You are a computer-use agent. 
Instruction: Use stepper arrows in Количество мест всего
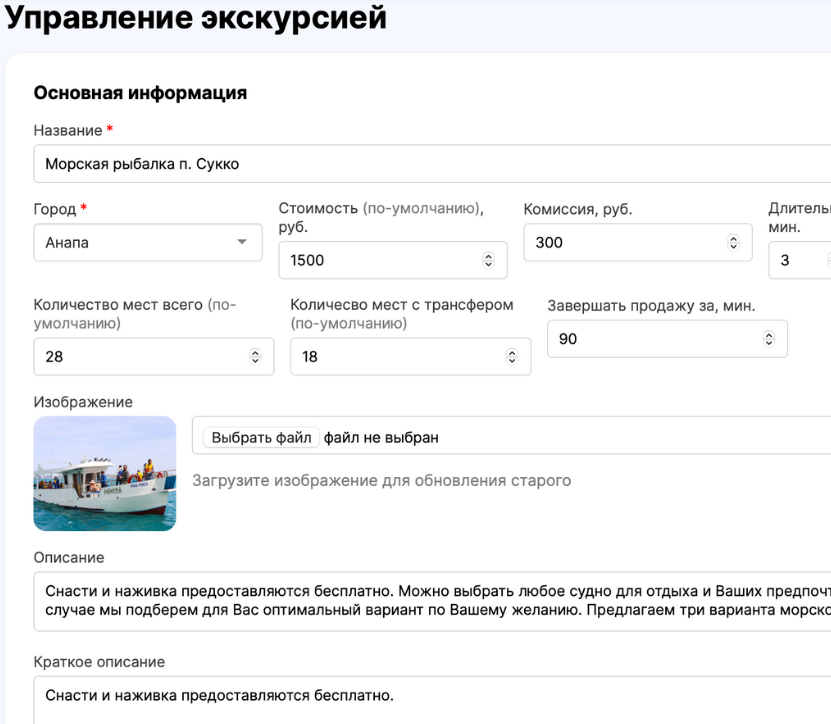255,356
